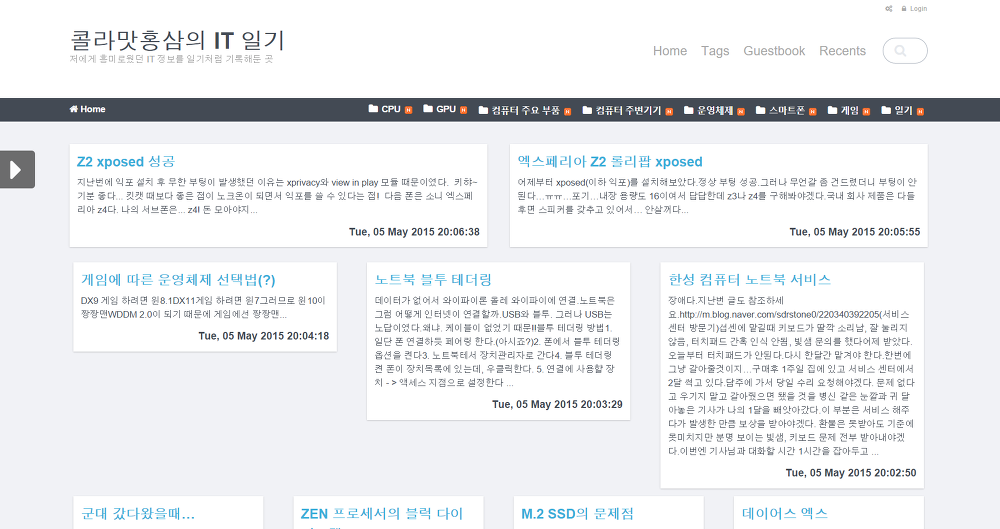Open the 노트북 블투 테더링 post

433,279
